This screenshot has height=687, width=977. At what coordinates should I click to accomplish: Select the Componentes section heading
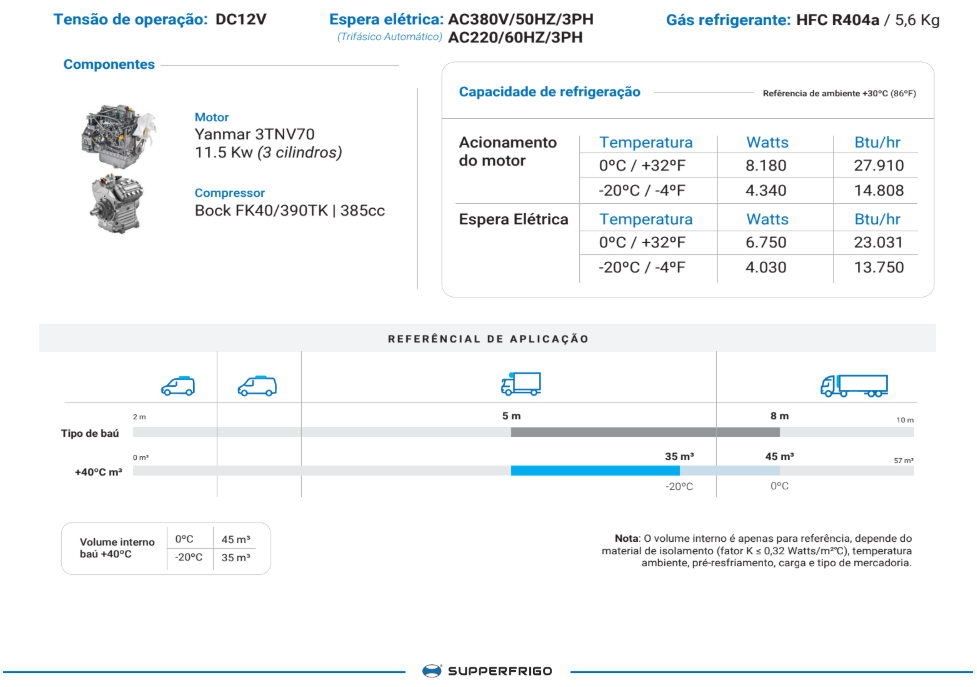click(109, 65)
